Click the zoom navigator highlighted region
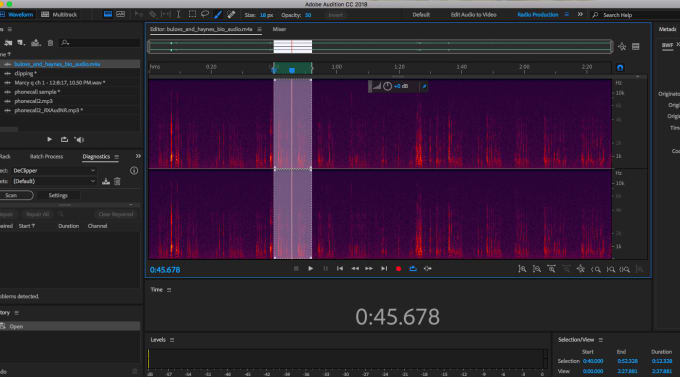Screen dimensions: 680x377 click(x=293, y=46)
